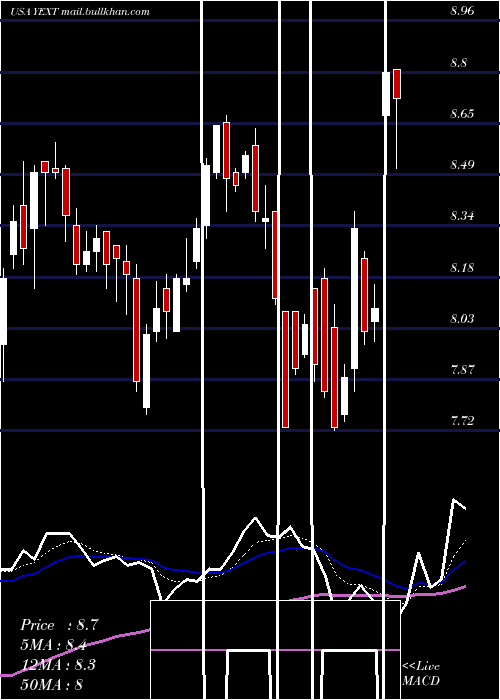
Task: Click the 8.65 price axis label
Action: click(462, 114)
